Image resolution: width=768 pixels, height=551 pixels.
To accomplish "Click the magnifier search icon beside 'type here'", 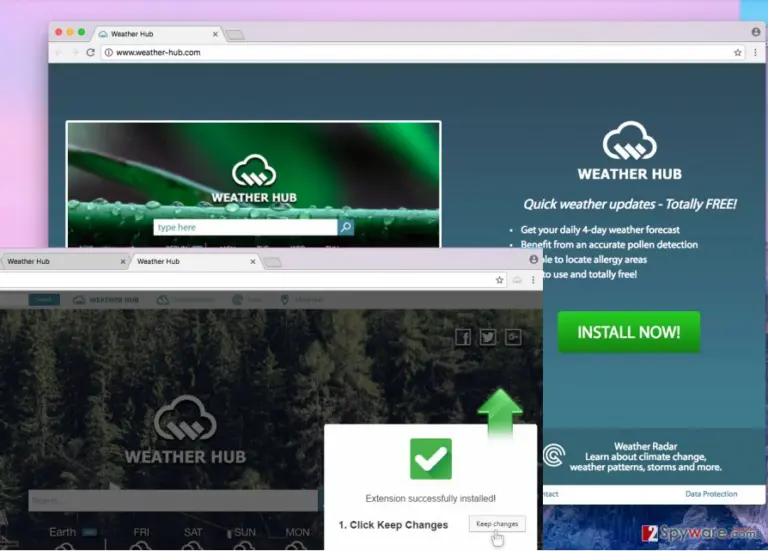I will 346,227.
